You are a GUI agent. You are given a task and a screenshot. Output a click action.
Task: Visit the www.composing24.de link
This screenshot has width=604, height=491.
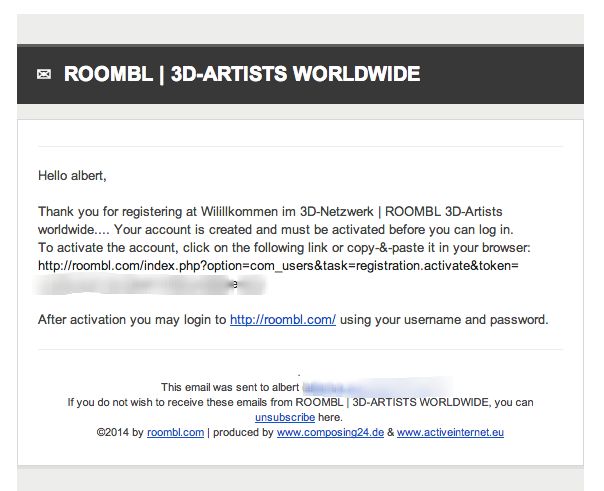[x=330, y=432]
